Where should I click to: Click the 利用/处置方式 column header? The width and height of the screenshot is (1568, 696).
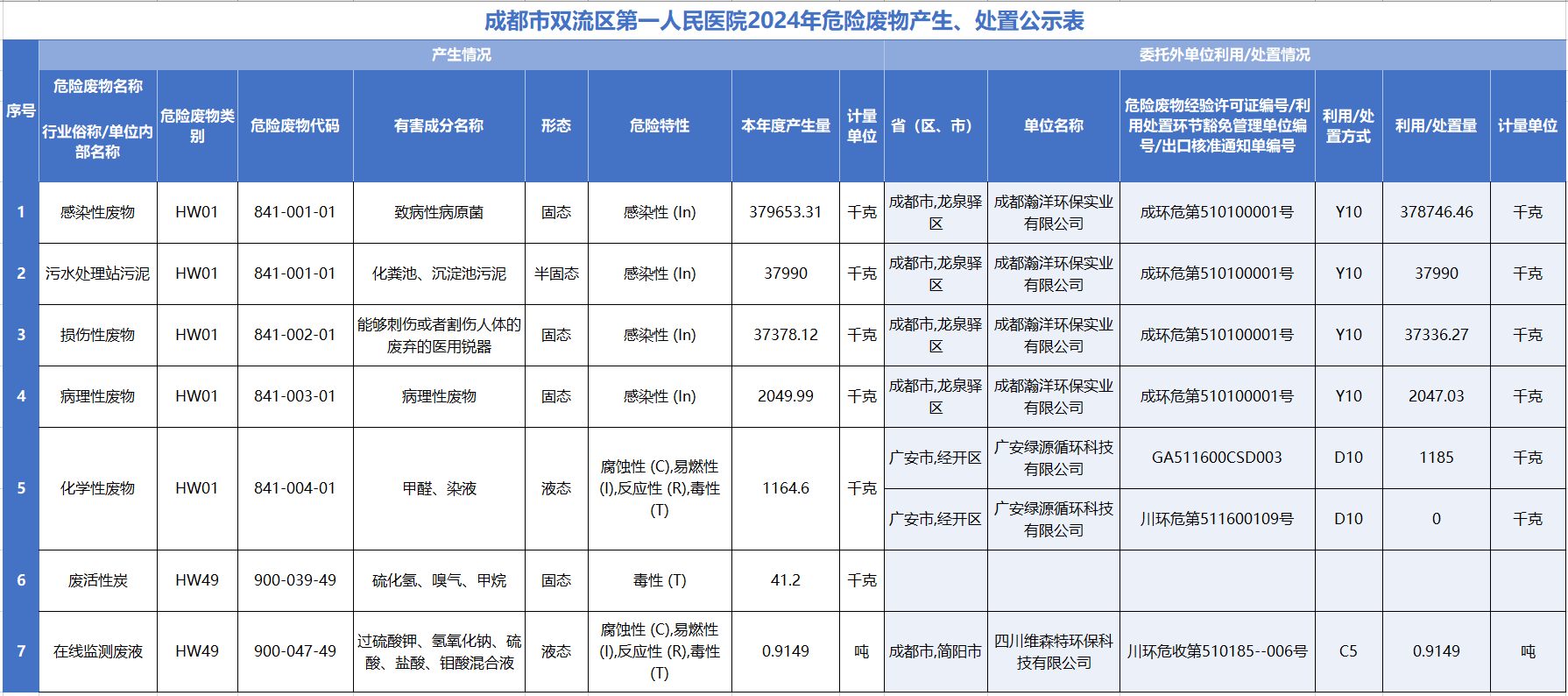point(1349,125)
